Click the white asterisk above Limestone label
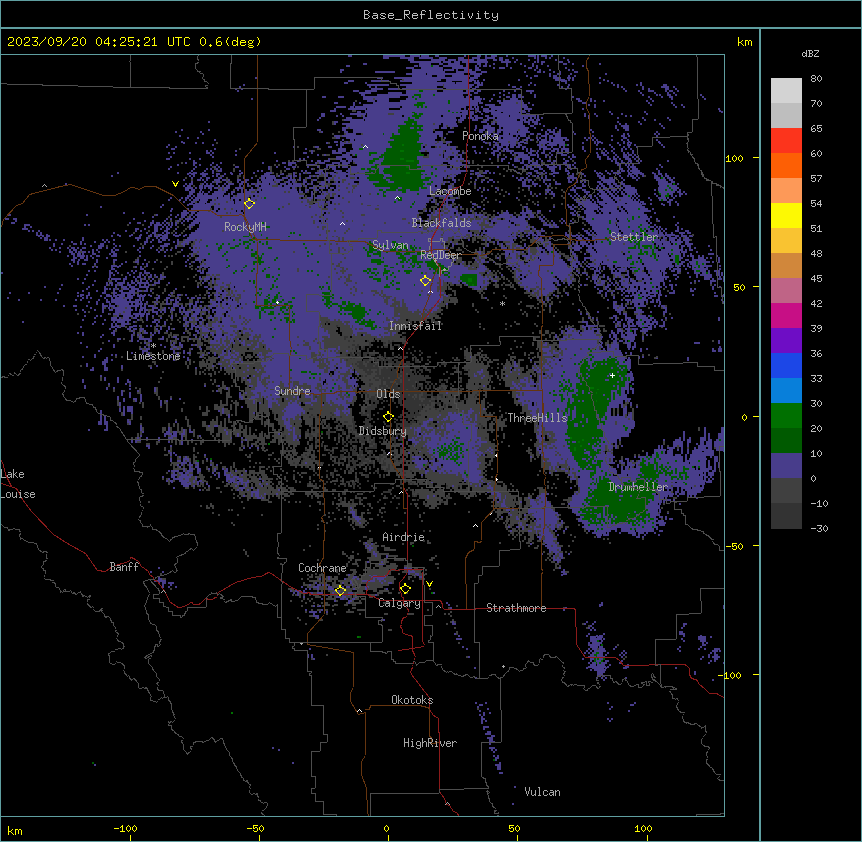The image size is (862, 842). [x=153, y=346]
